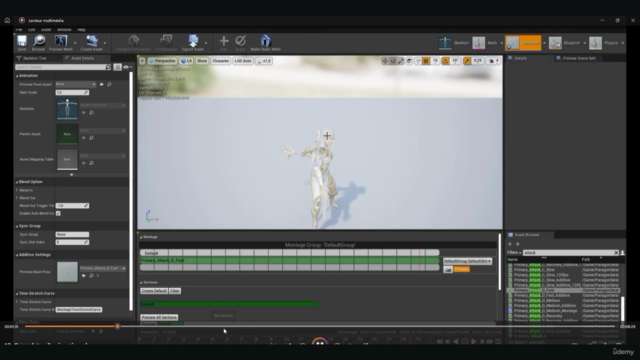Toggle the record button in playback controls
The image size is (640, 360).
[464, 341]
